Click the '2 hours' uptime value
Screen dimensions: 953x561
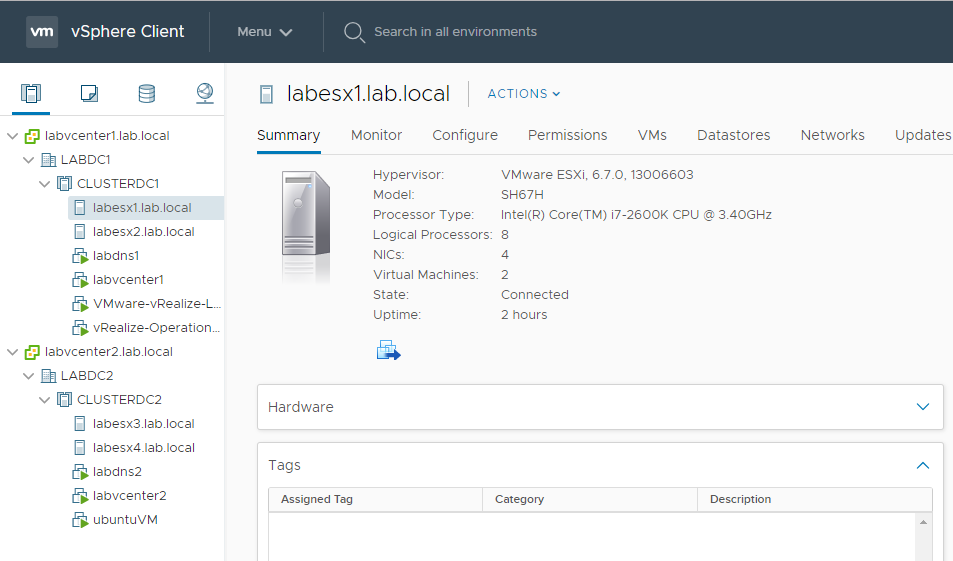pyautogui.click(x=524, y=315)
